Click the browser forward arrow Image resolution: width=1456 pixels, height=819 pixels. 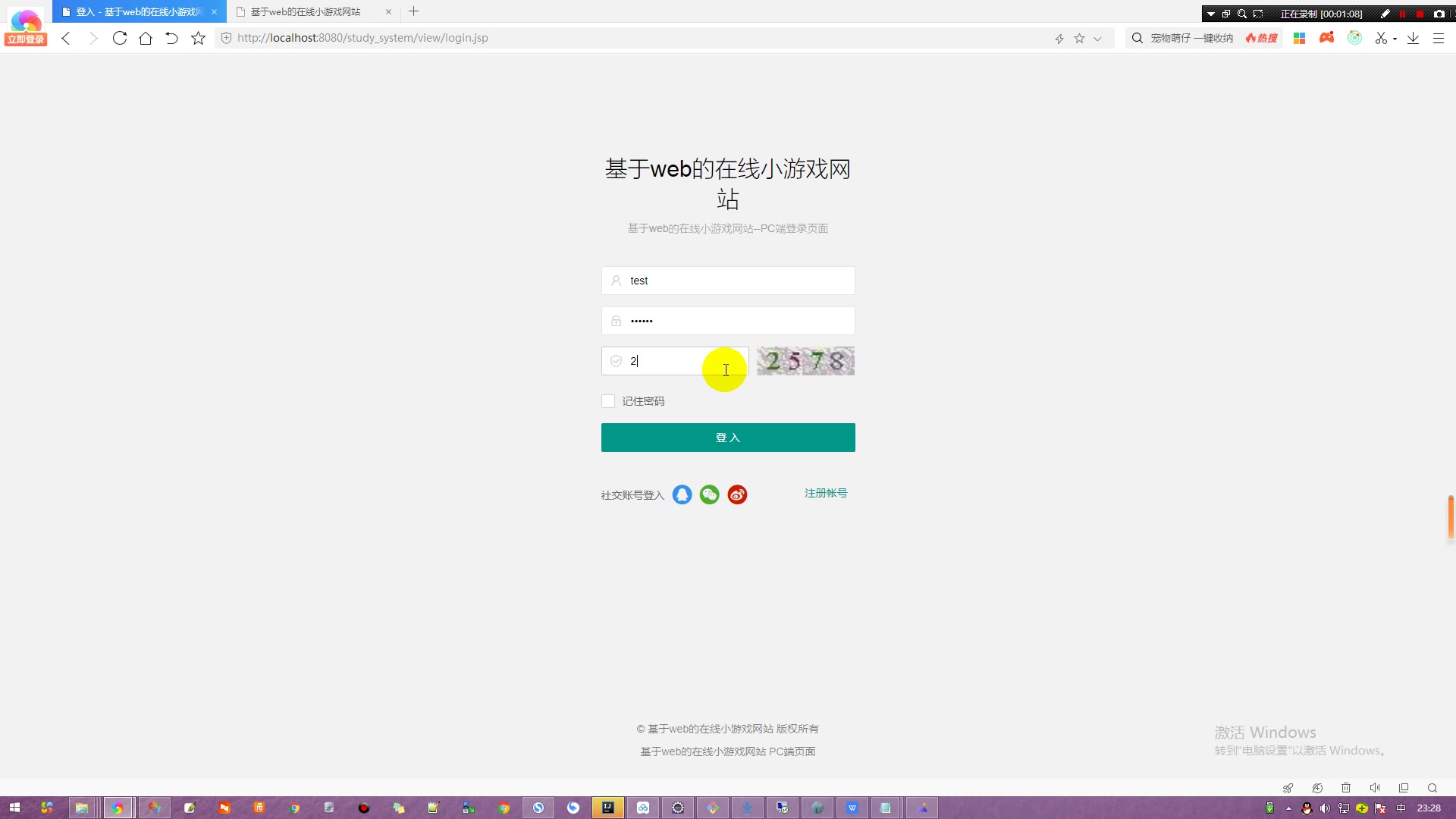click(x=93, y=38)
